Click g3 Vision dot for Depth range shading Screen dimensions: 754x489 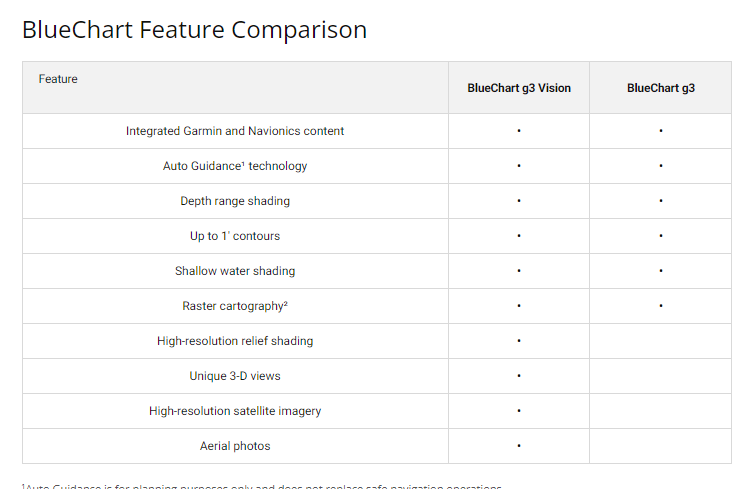[x=519, y=201]
